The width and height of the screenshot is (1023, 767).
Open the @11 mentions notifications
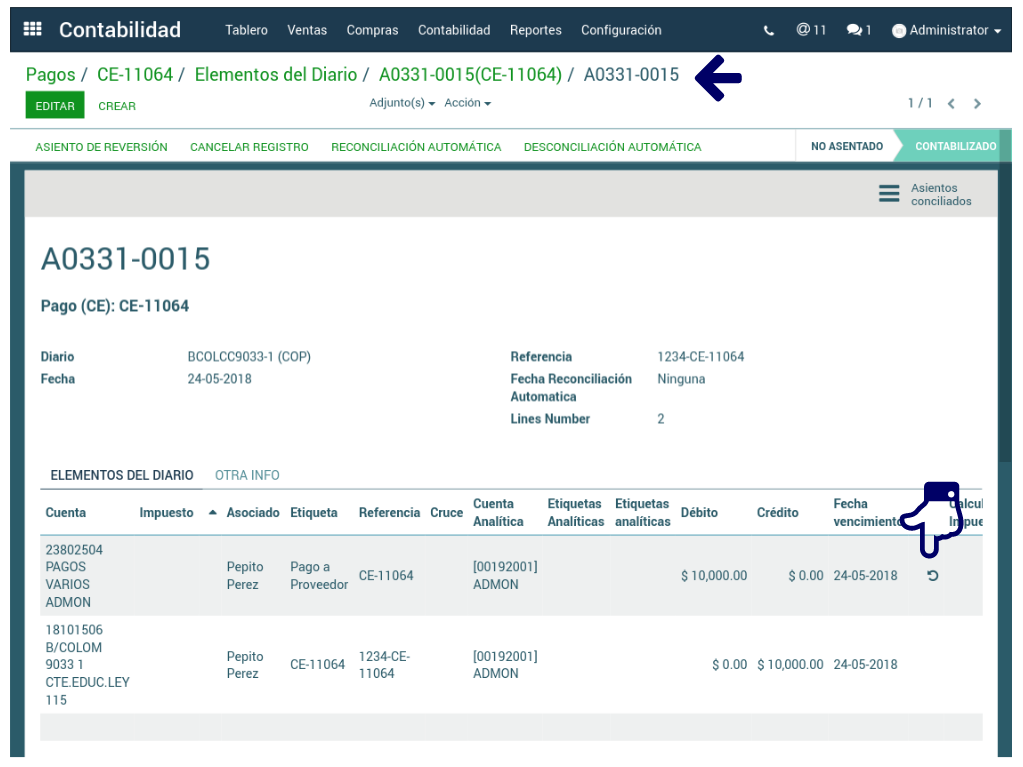[811, 30]
